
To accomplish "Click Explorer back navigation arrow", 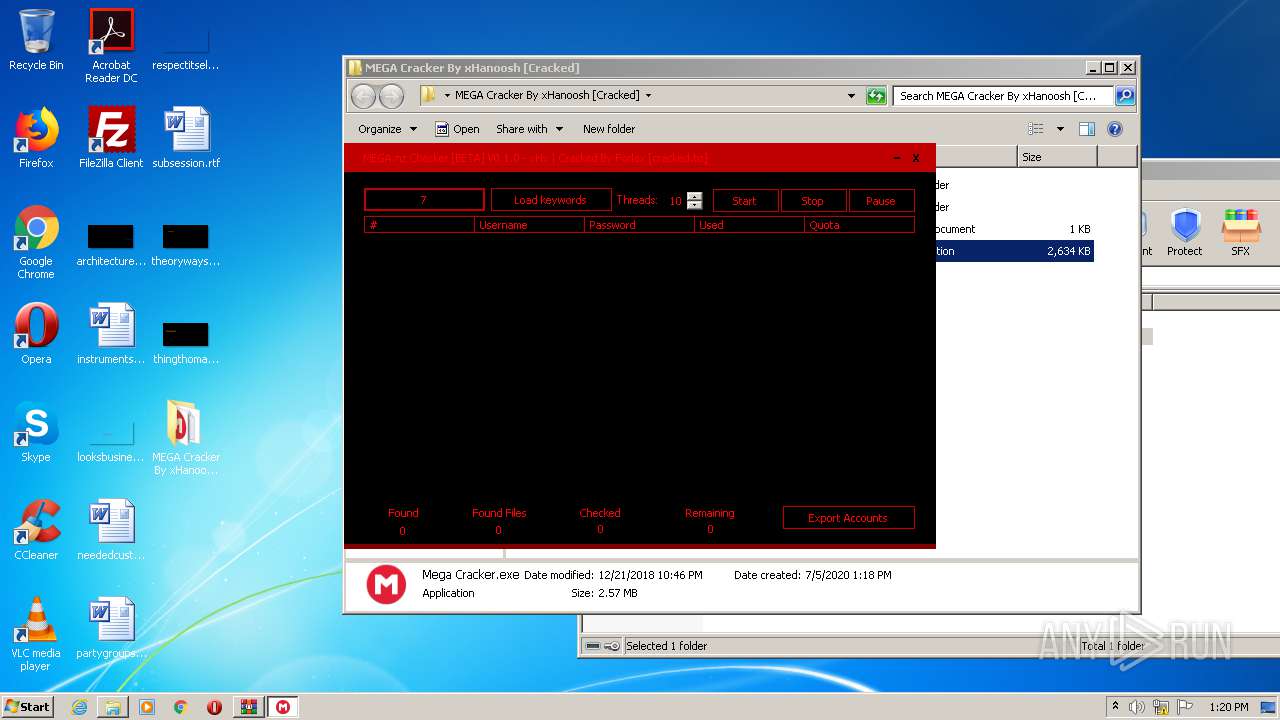I will pyautogui.click(x=363, y=96).
